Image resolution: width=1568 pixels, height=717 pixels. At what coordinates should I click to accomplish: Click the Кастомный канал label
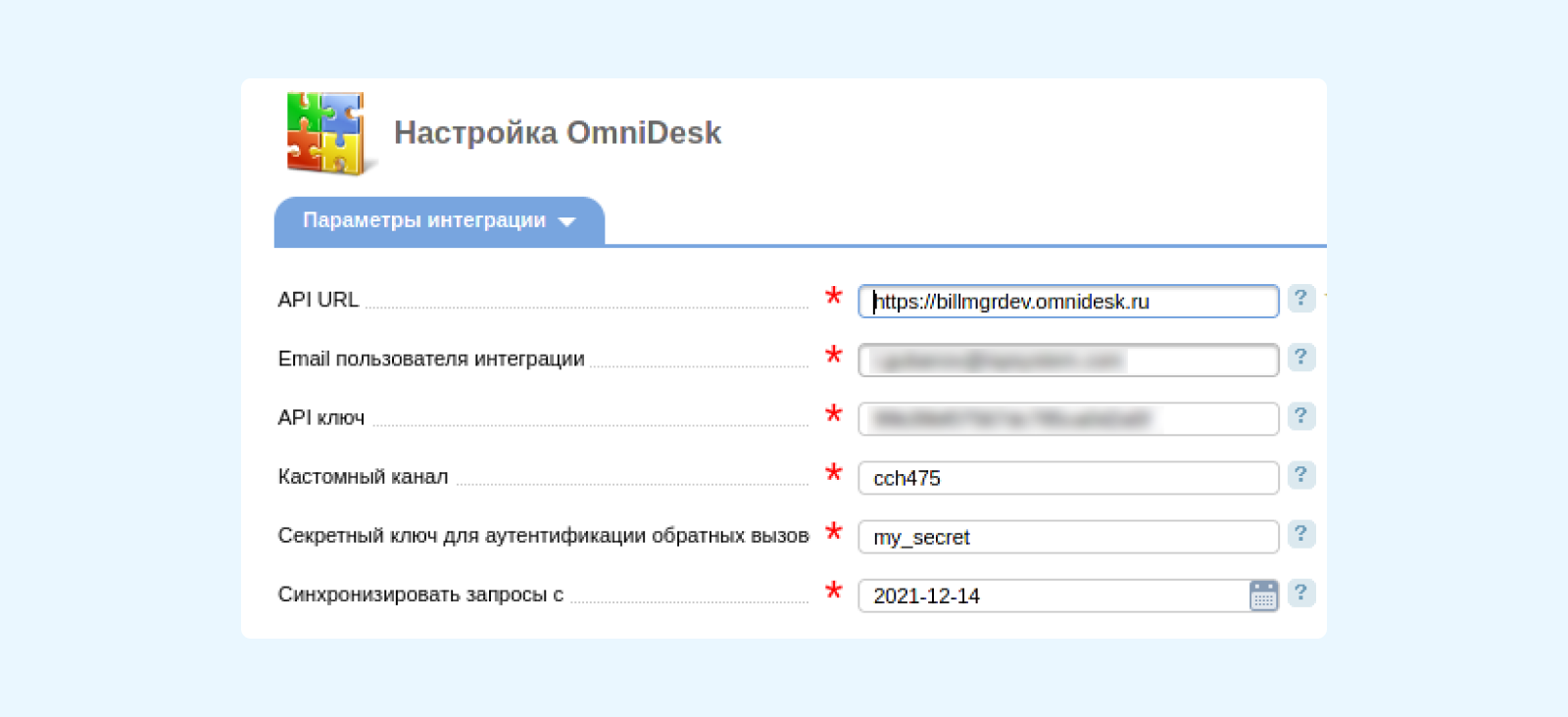coord(363,477)
